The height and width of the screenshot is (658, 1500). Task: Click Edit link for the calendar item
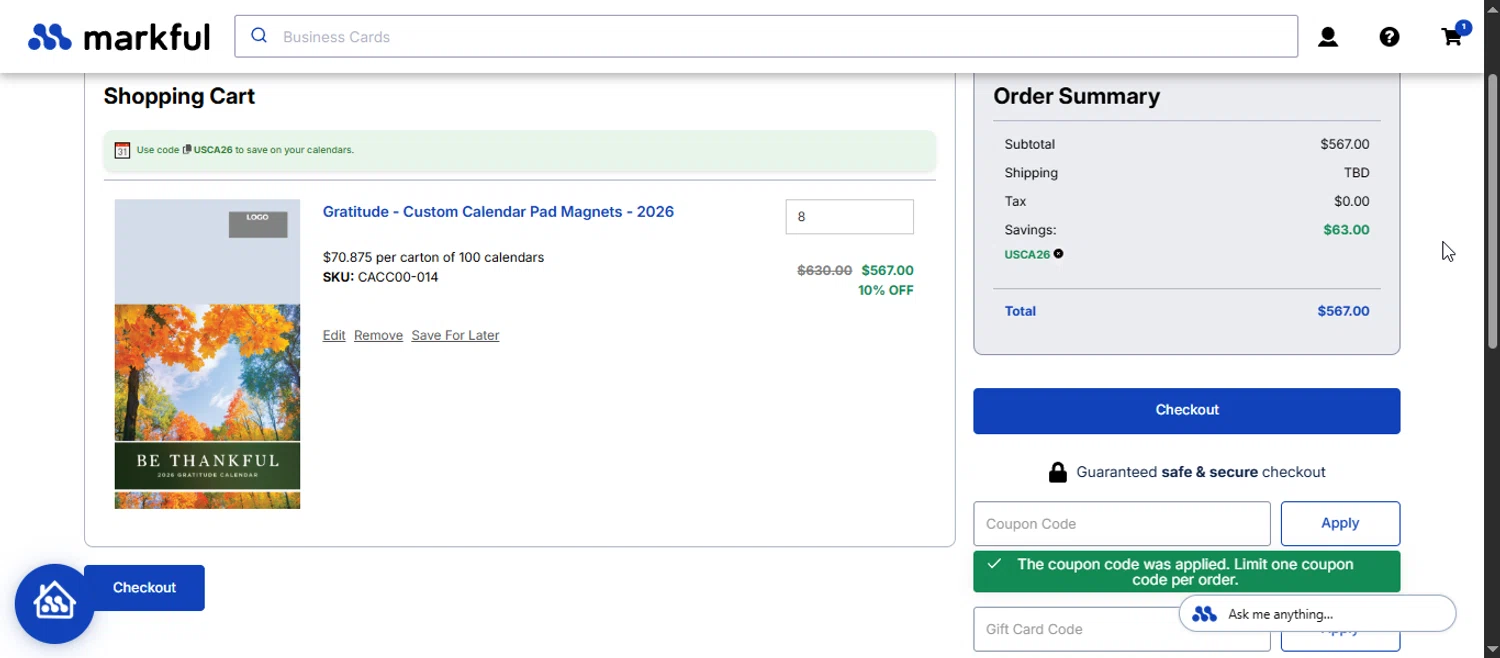(334, 336)
